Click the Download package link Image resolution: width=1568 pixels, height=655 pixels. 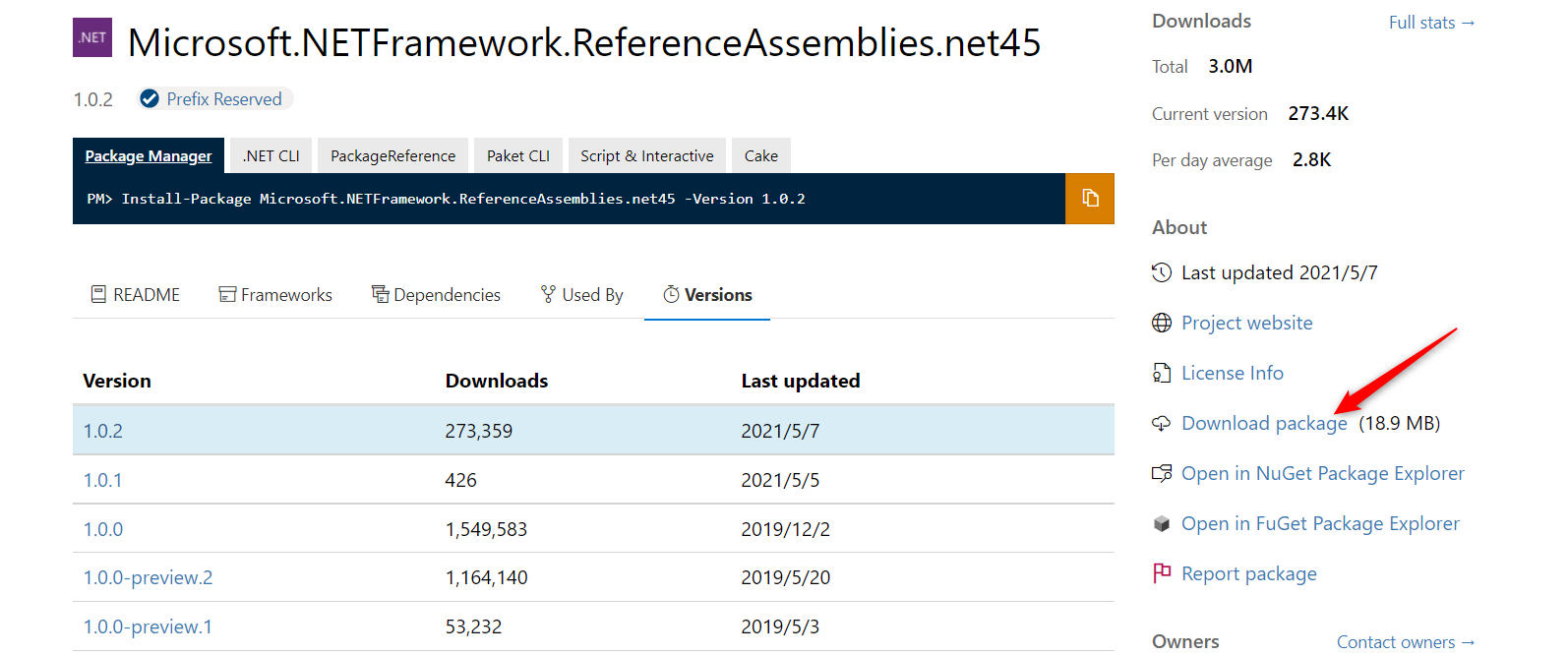[x=1264, y=423]
